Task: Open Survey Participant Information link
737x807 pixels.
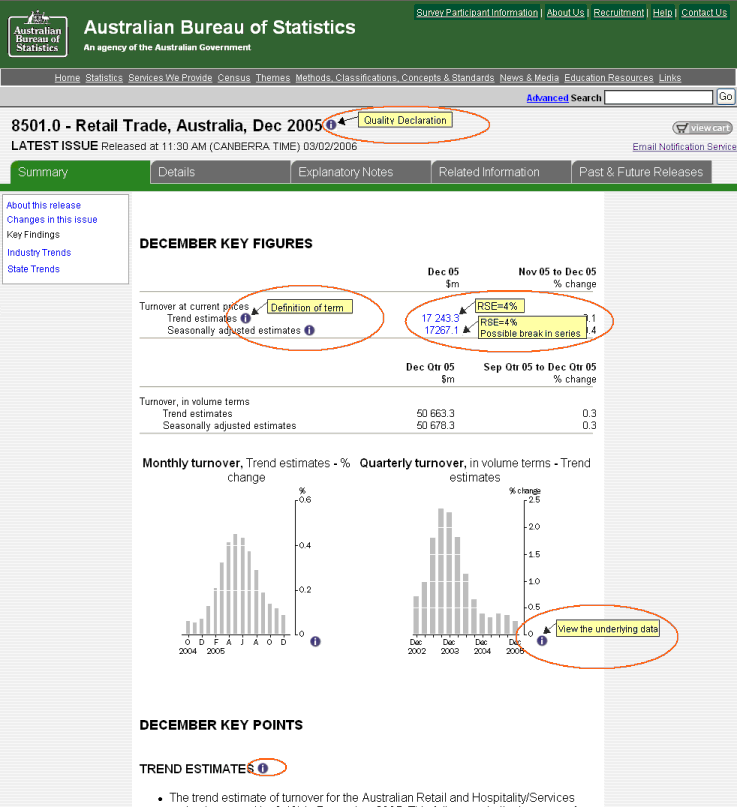Action: (477, 12)
